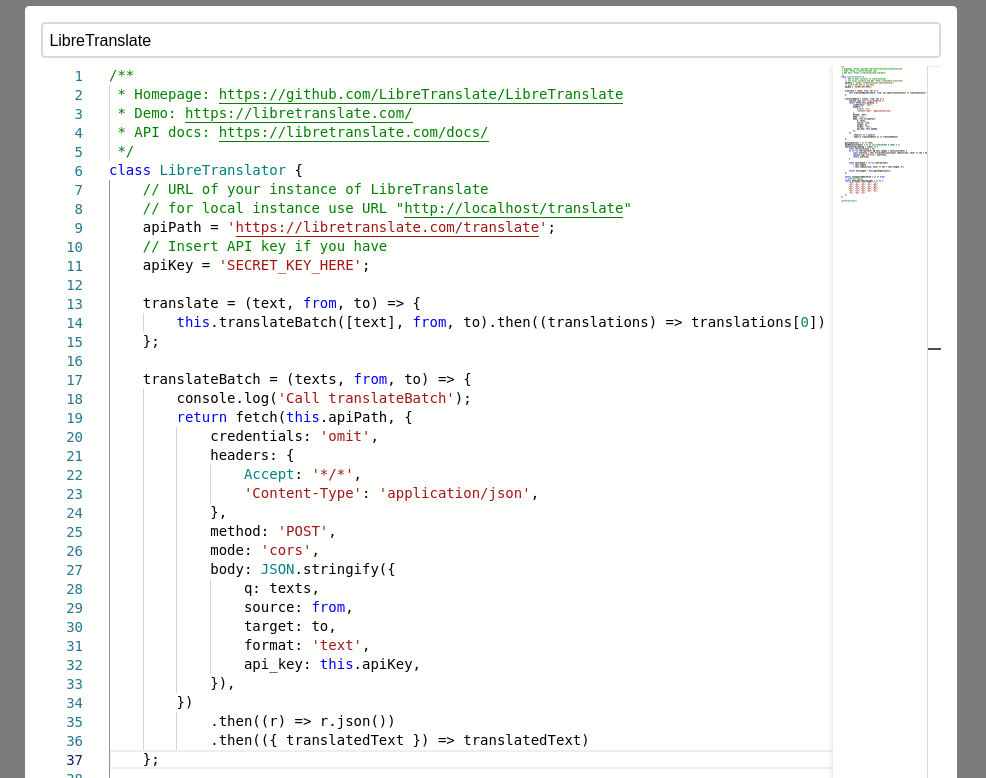This screenshot has width=986, height=778.
Task: Click line number 37 in the gutter
Action: click(75, 760)
